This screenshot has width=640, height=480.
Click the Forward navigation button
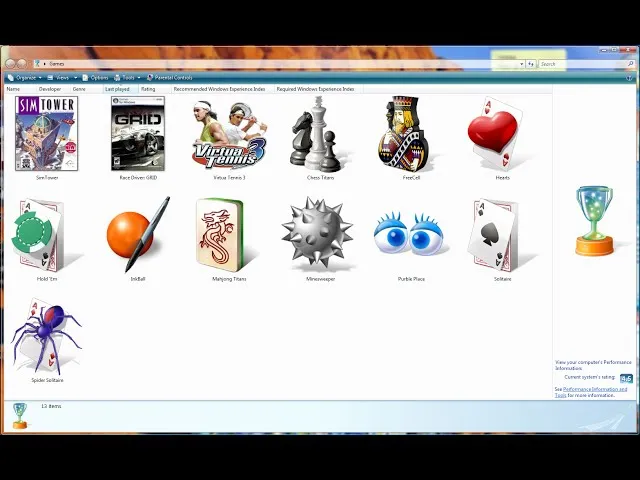click(22, 64)
